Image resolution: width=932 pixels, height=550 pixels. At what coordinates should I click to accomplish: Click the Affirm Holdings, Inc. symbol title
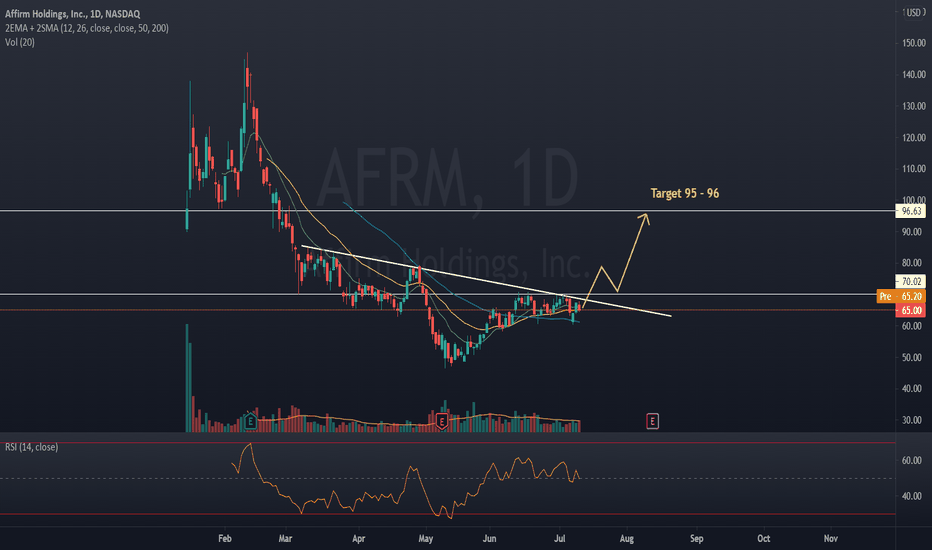(73, 14)
